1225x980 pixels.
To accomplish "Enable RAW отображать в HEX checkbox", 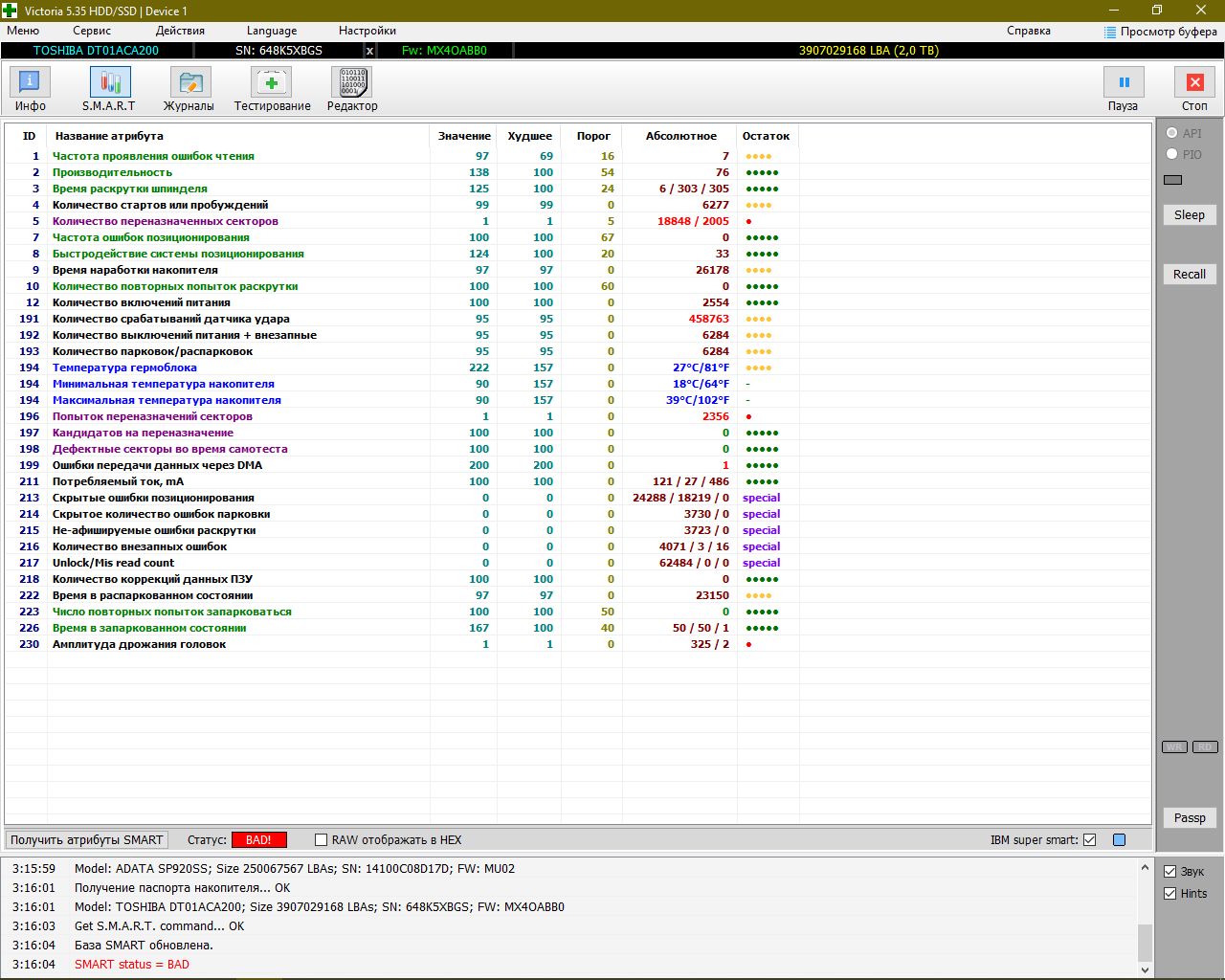I will [x=322, y=840].
